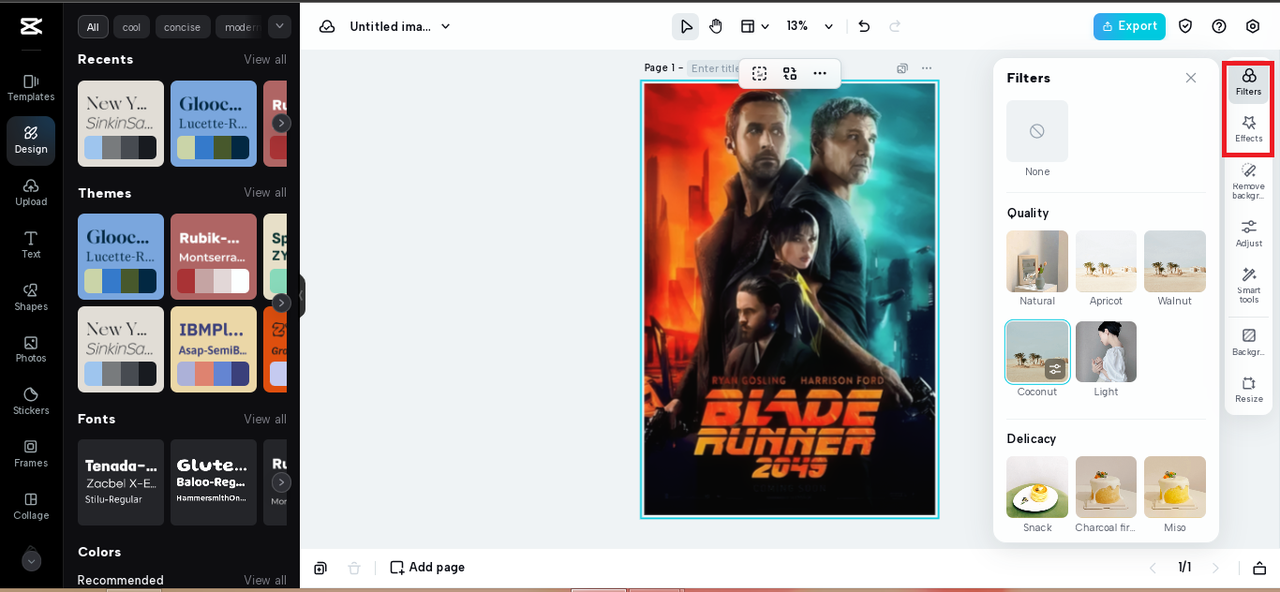1280x592 pixels.
Task: Click the Filters icon in right bar
Action: click(x=1249, y=82)
